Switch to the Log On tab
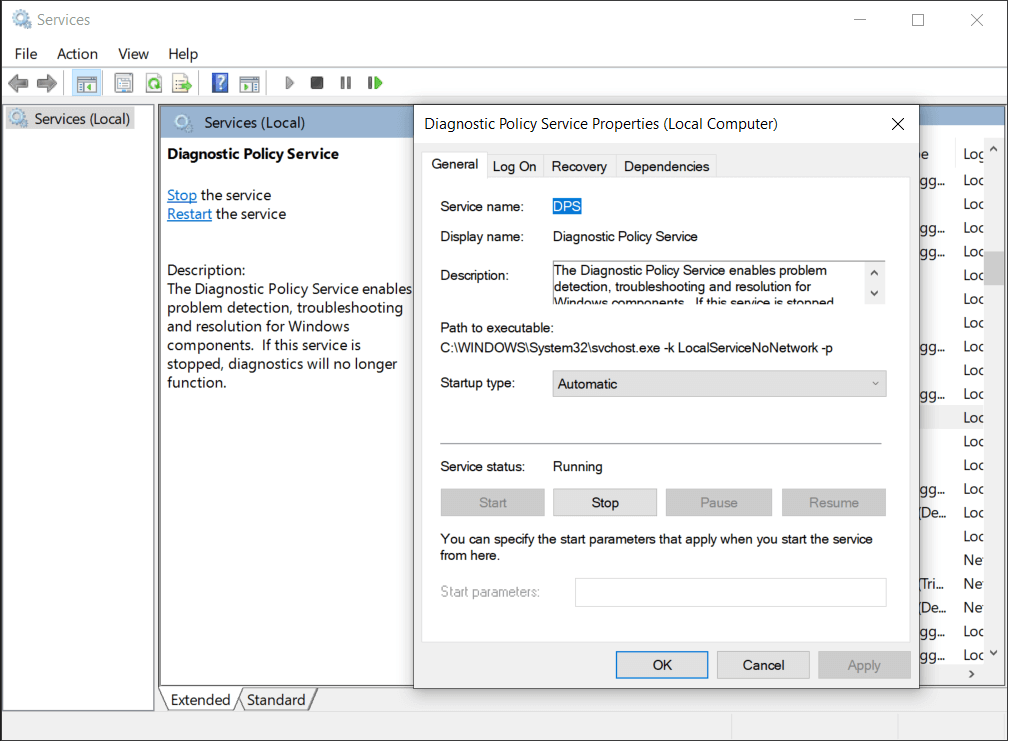The height and width of the screenshot is (741, 1009). click(514, 167)
